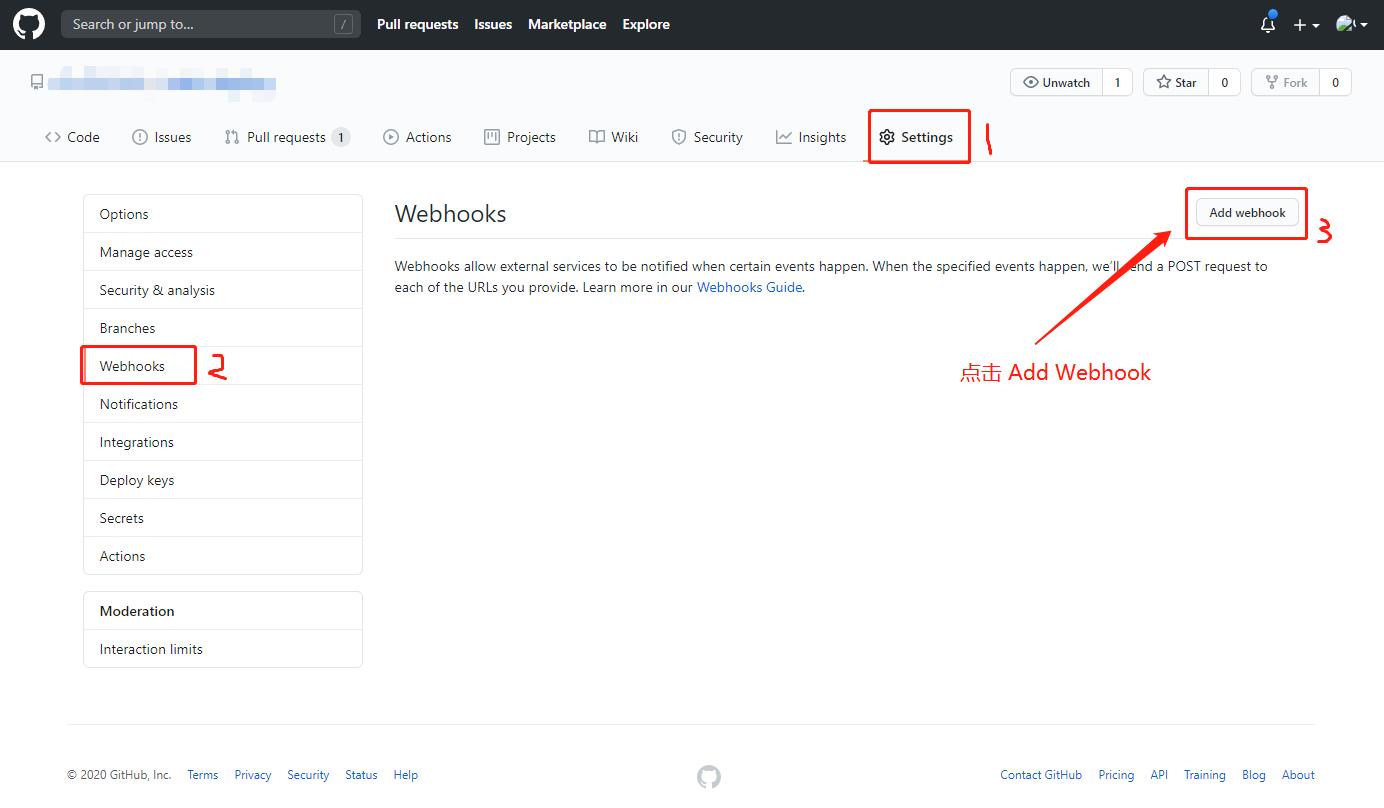Open the Pricing footer link
1384x808 pixels.
[1116, 775]
